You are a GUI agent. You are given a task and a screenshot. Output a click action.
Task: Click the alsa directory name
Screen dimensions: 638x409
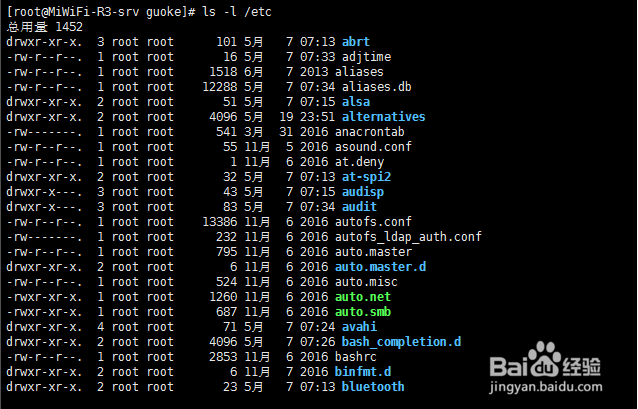pyautogui.click(x=355, y=102)
